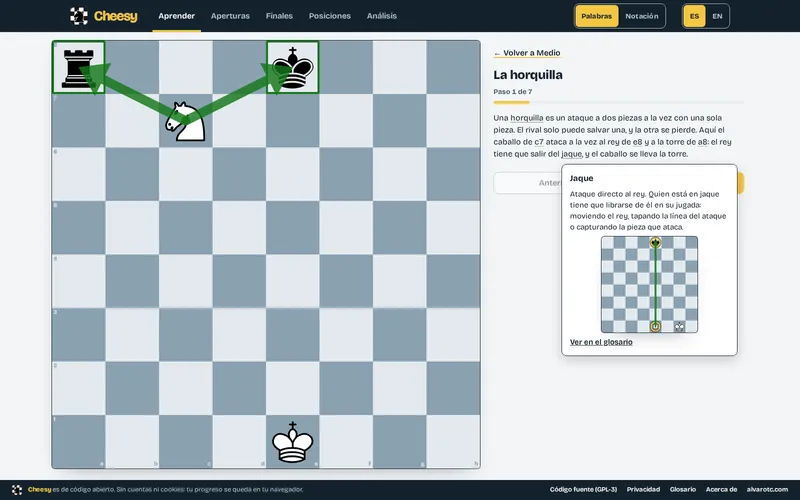
Task: Click the Cheesy logo icon in header
Action: click(x=79, y=16)
